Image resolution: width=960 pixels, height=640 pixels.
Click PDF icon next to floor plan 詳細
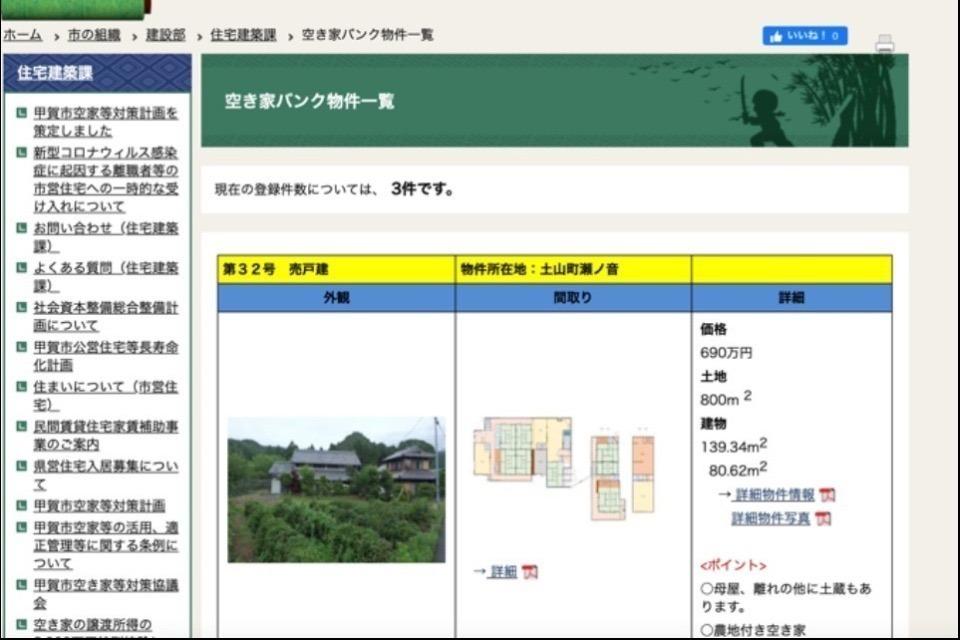pyautogui.click(x=530, y=572)
